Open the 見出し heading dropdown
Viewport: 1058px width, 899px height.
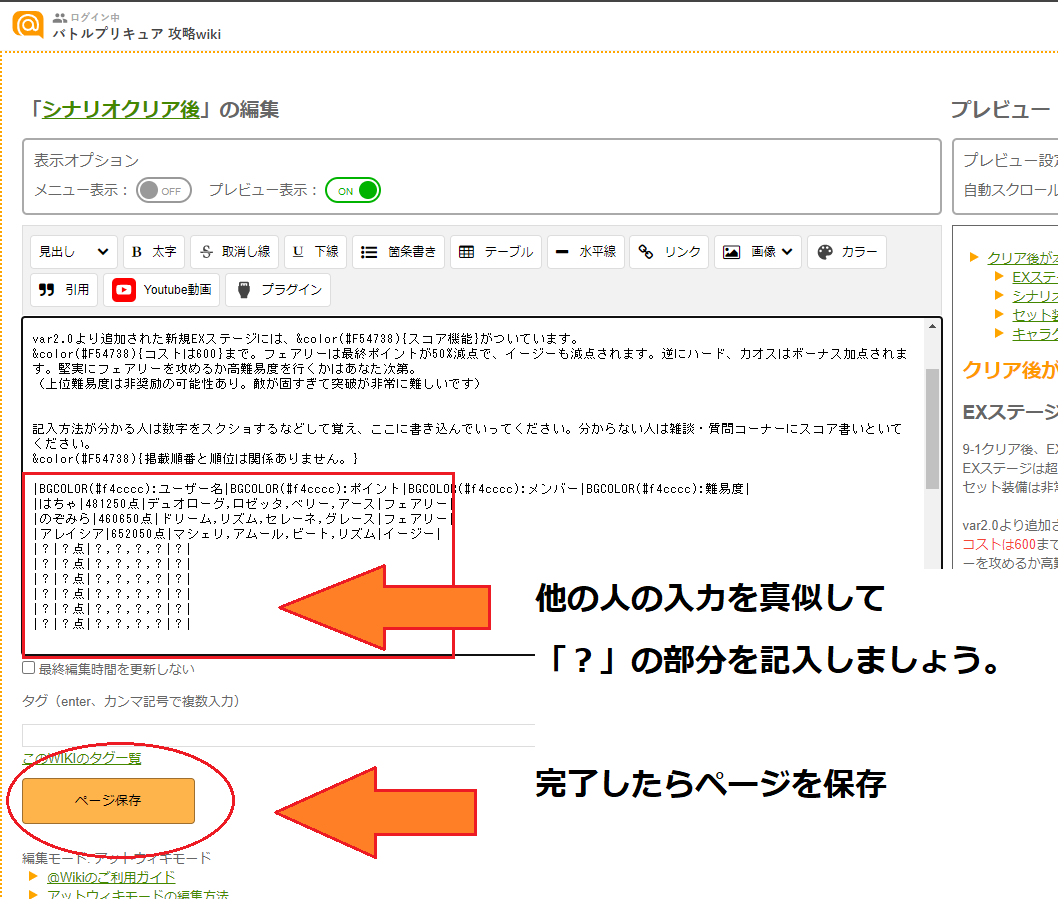point(74,252)
